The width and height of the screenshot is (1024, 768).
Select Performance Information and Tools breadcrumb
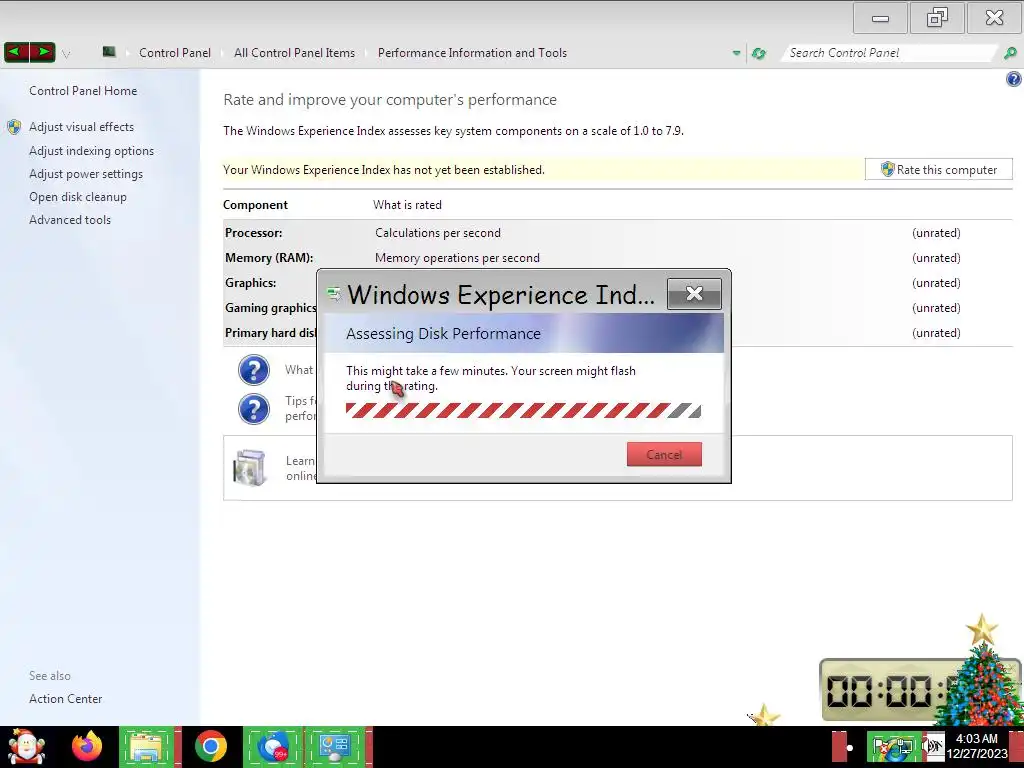[x=472, y=53]
